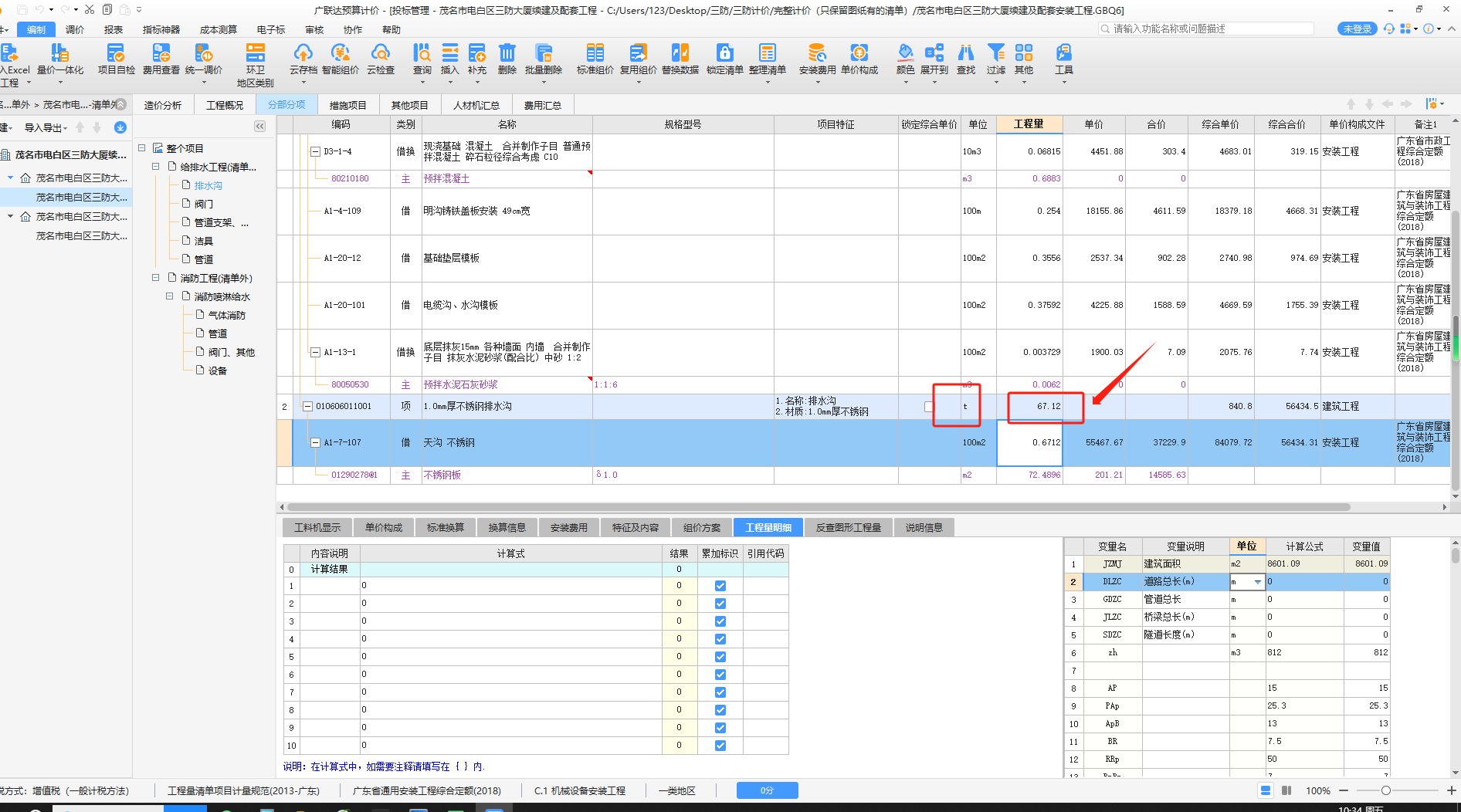This screenshot has height=812, width=1461.
Task: Click 工程量 cell 0.6712 of A1-7-107
Action: [x=1029, y=443]
